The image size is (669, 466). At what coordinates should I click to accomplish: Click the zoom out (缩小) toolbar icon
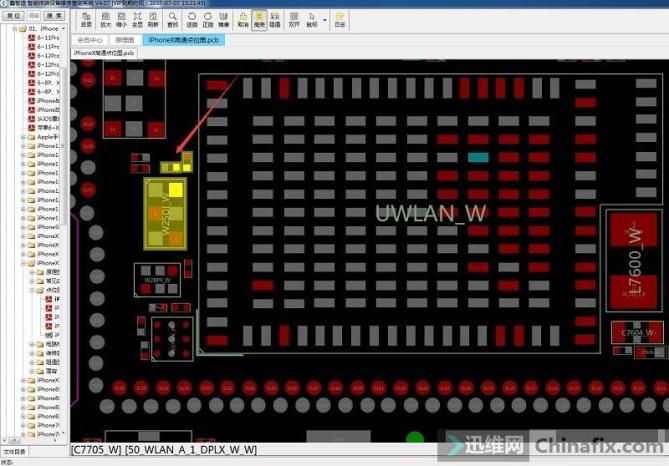point(121,18)
